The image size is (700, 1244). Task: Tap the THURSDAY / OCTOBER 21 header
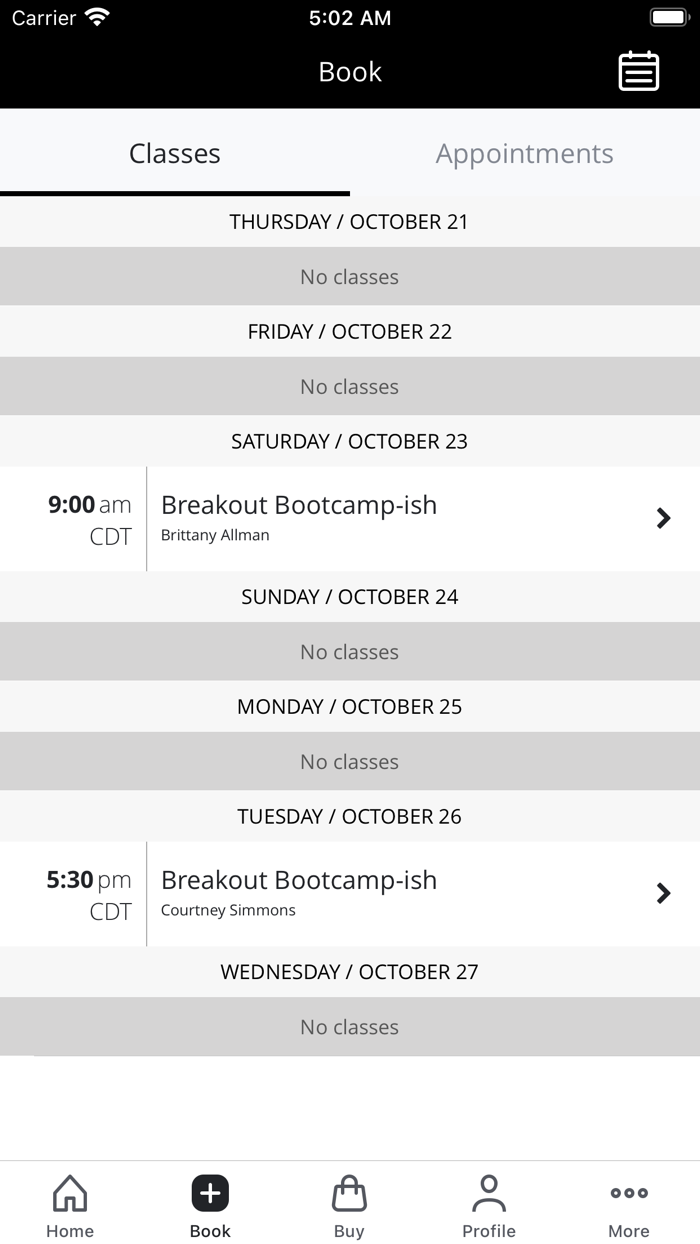click(x=350, y=221)
